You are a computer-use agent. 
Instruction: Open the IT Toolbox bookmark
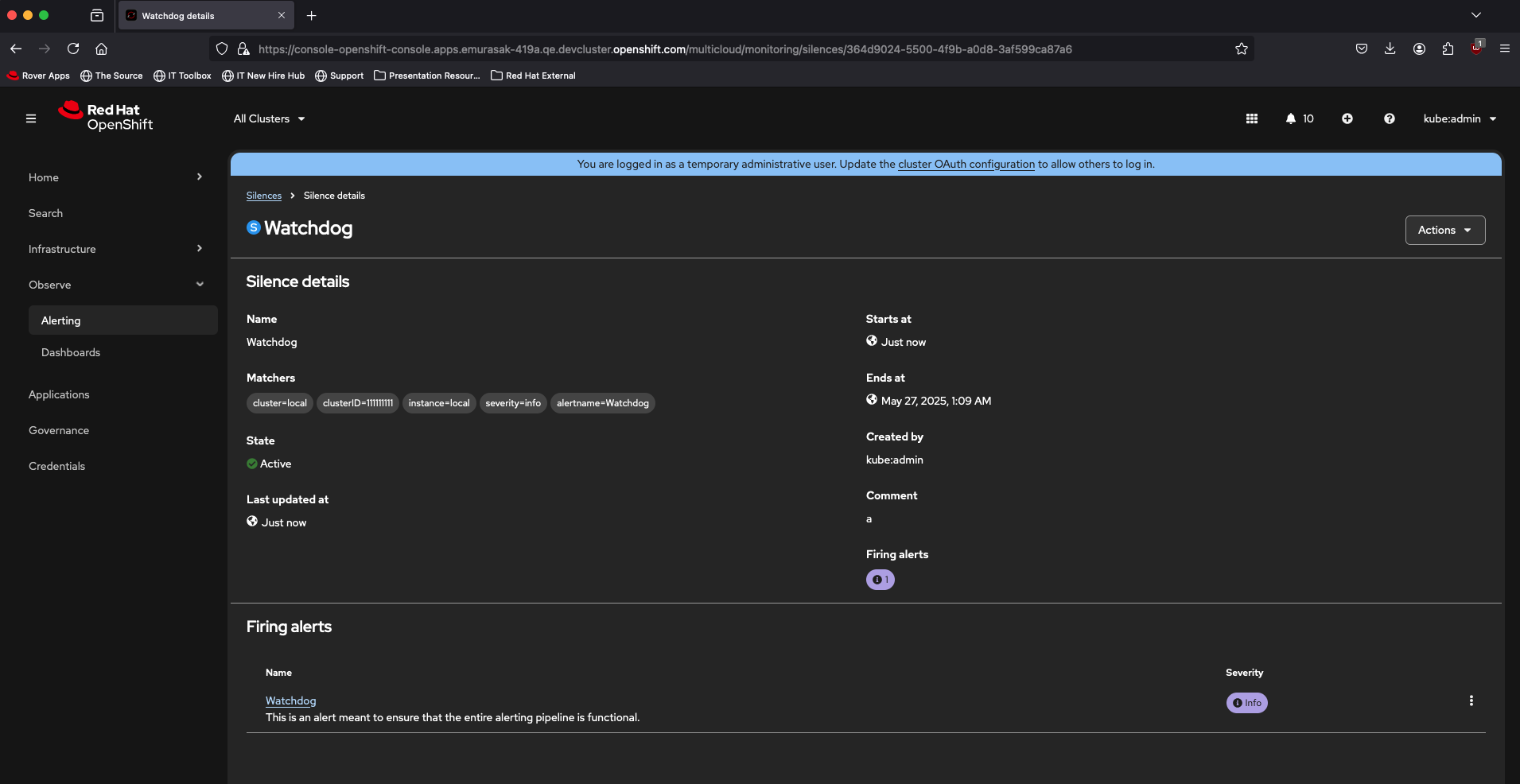coord(182,76)
